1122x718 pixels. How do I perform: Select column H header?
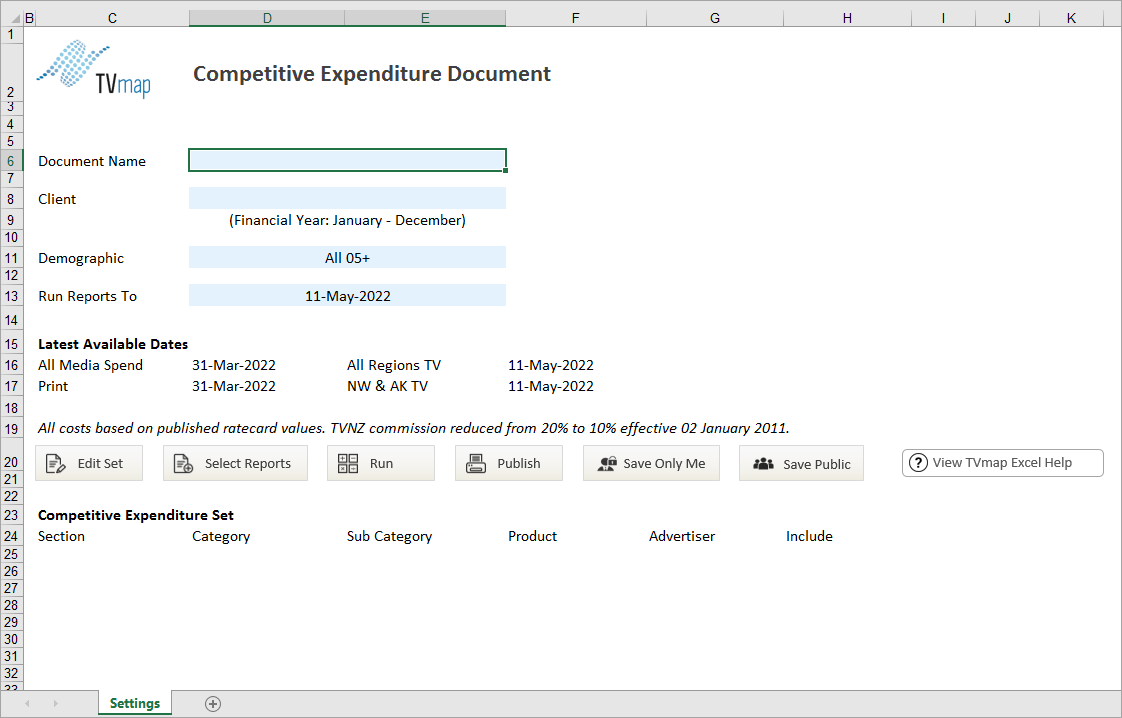(847, 18)
